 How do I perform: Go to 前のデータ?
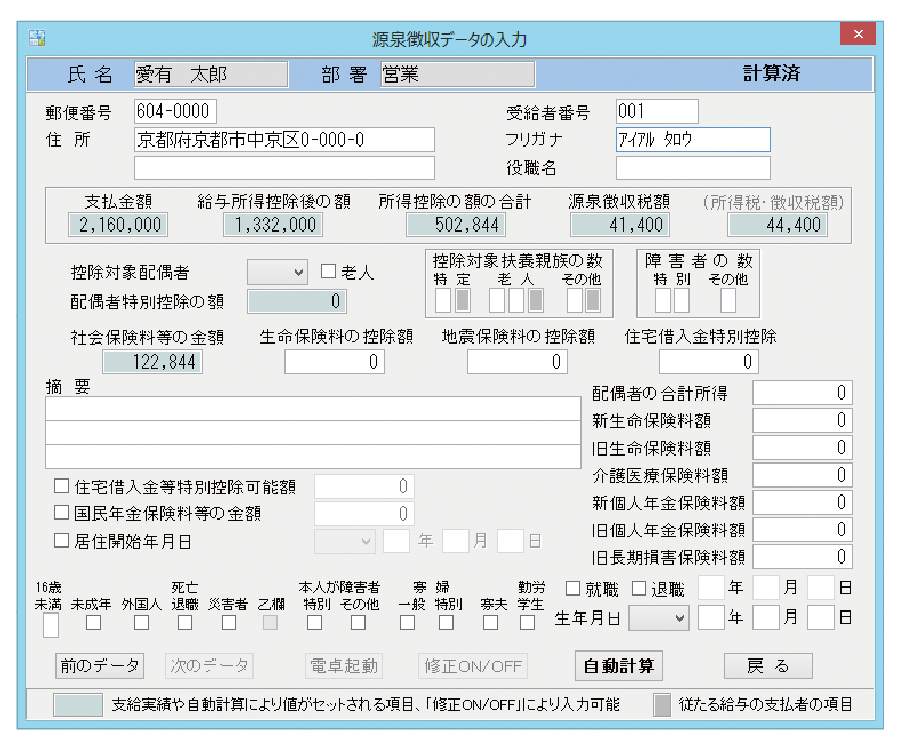98,666
